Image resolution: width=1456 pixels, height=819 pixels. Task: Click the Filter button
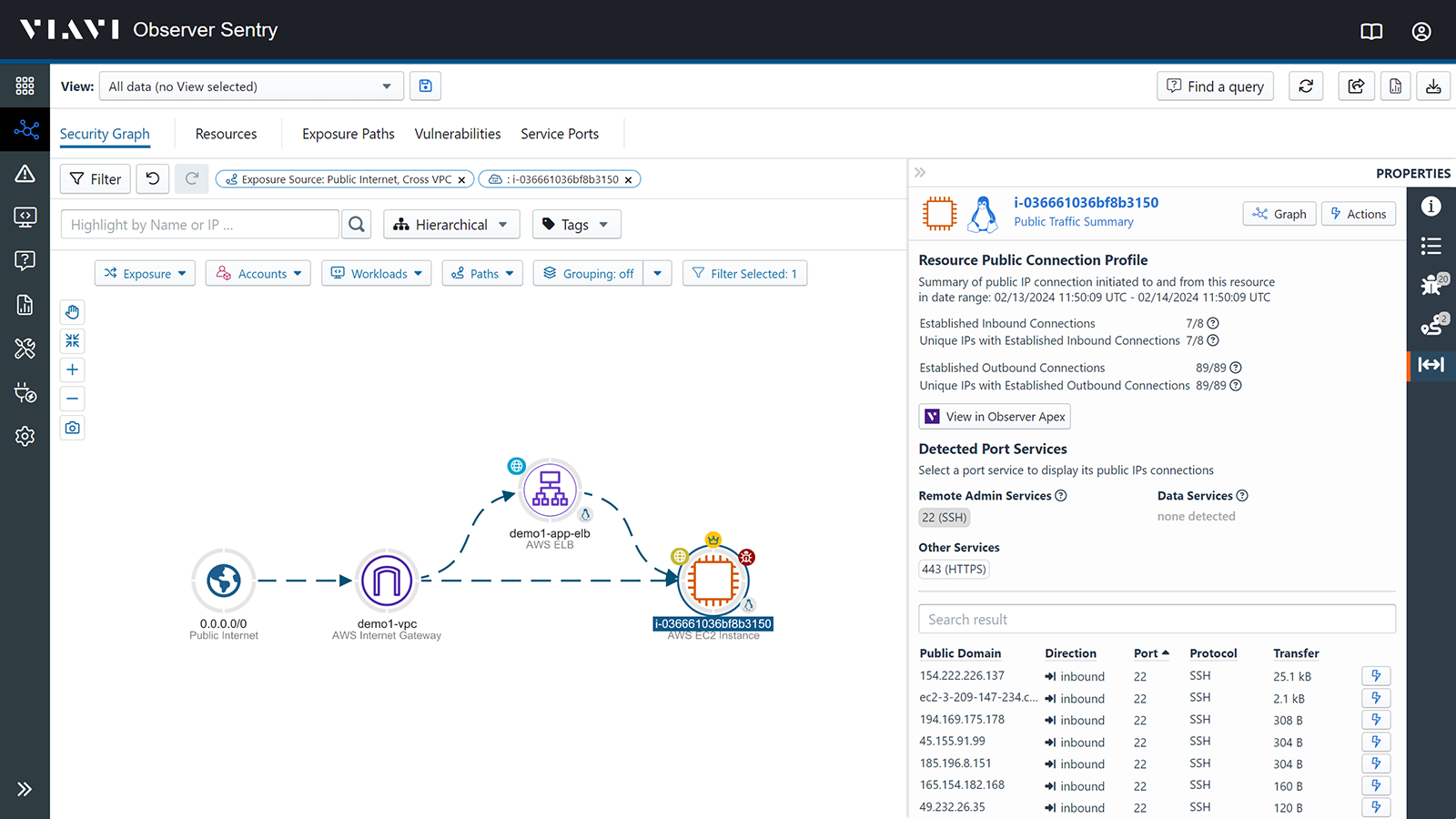click(x=96, y=178)
